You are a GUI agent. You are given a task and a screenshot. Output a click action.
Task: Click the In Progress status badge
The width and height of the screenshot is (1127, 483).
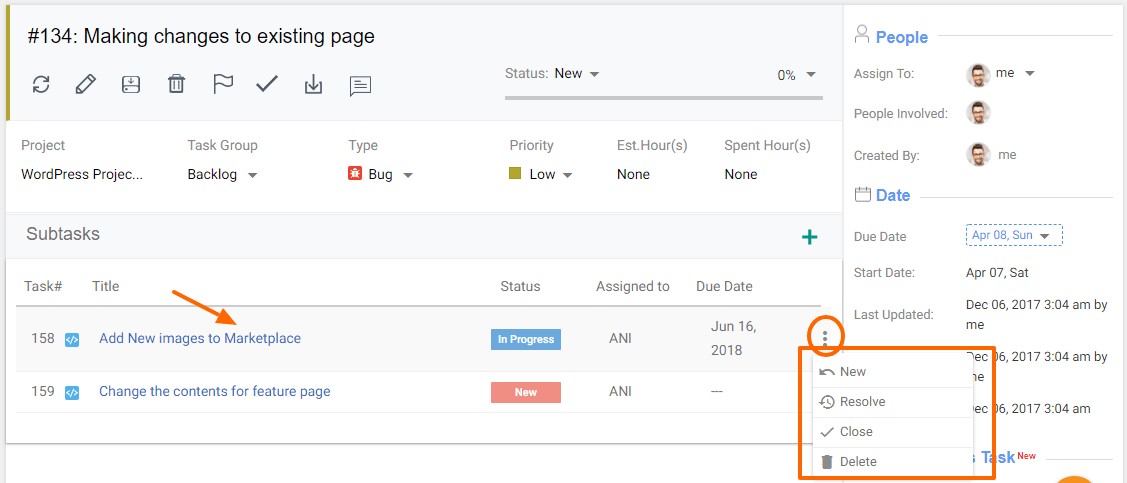point(526,339)
